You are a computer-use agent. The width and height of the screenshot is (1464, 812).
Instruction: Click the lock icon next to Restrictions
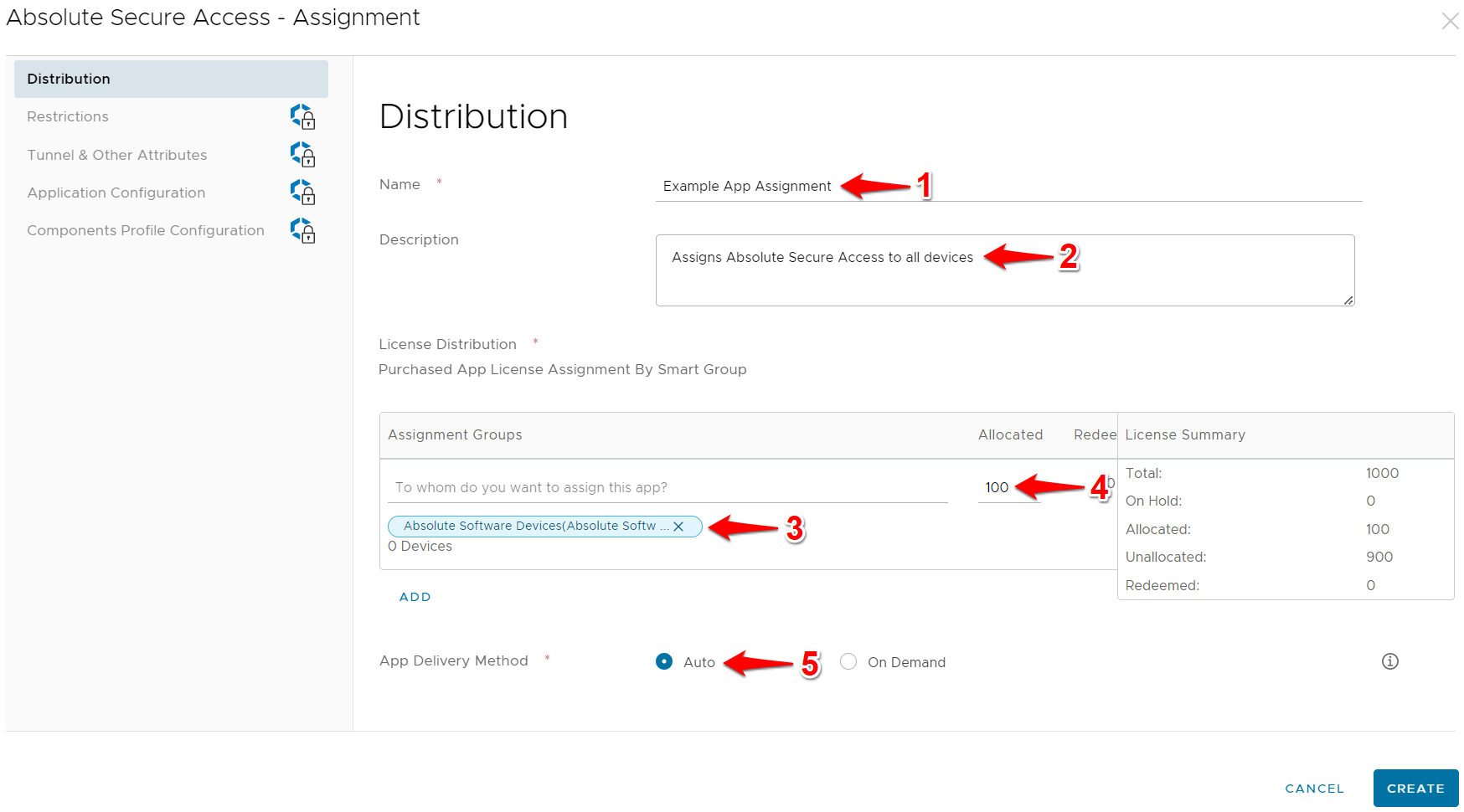pos(303,117)
